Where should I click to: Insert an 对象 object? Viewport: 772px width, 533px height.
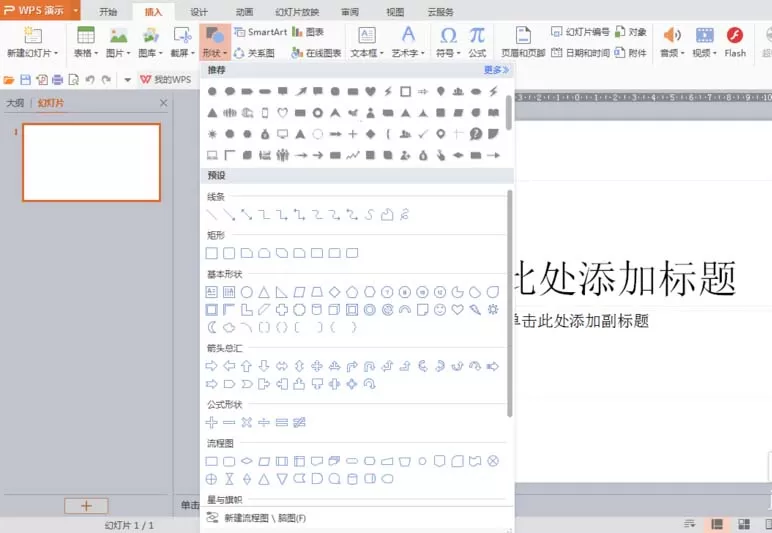(x=631, y=32)
